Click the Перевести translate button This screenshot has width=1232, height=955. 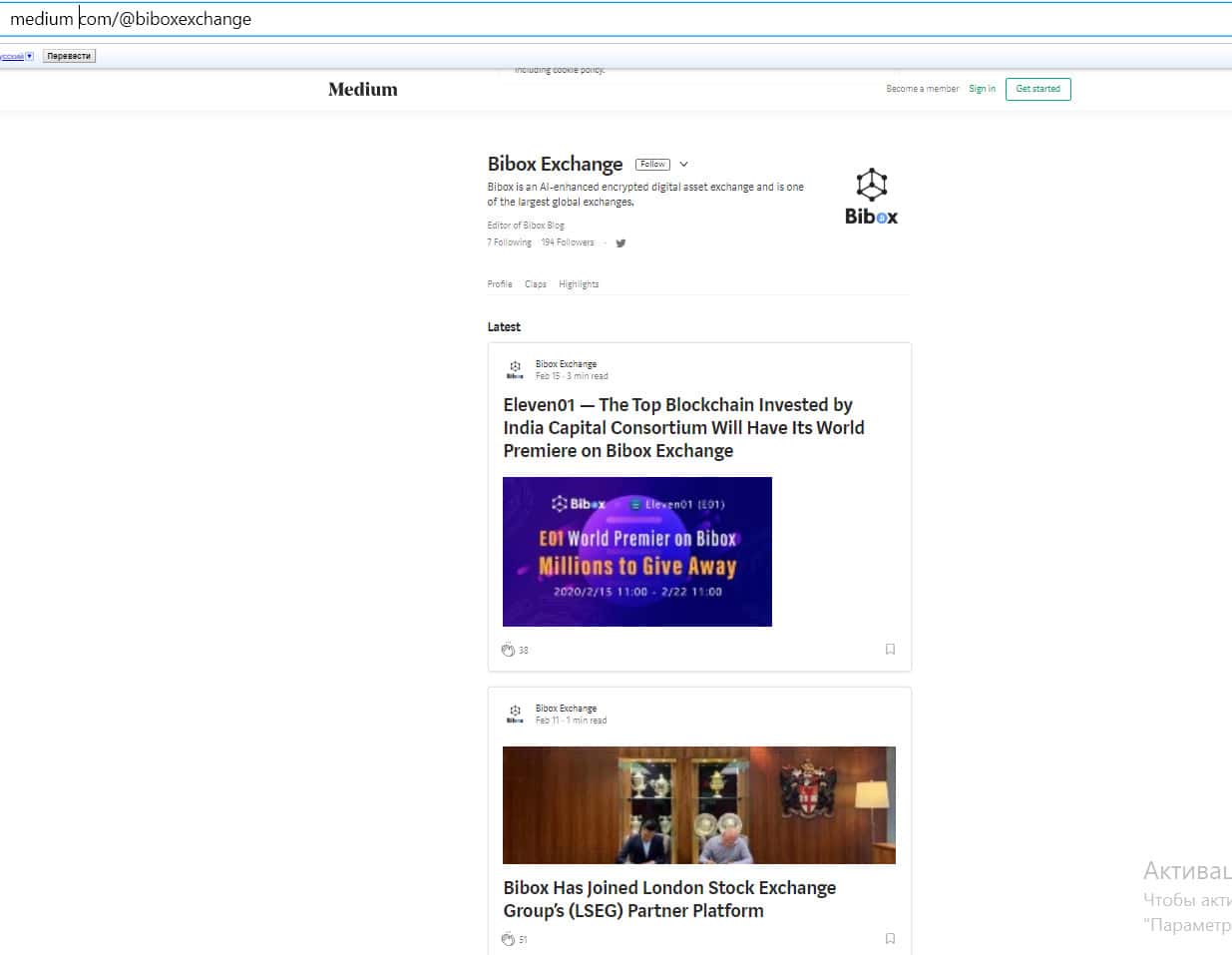(69, 56)
